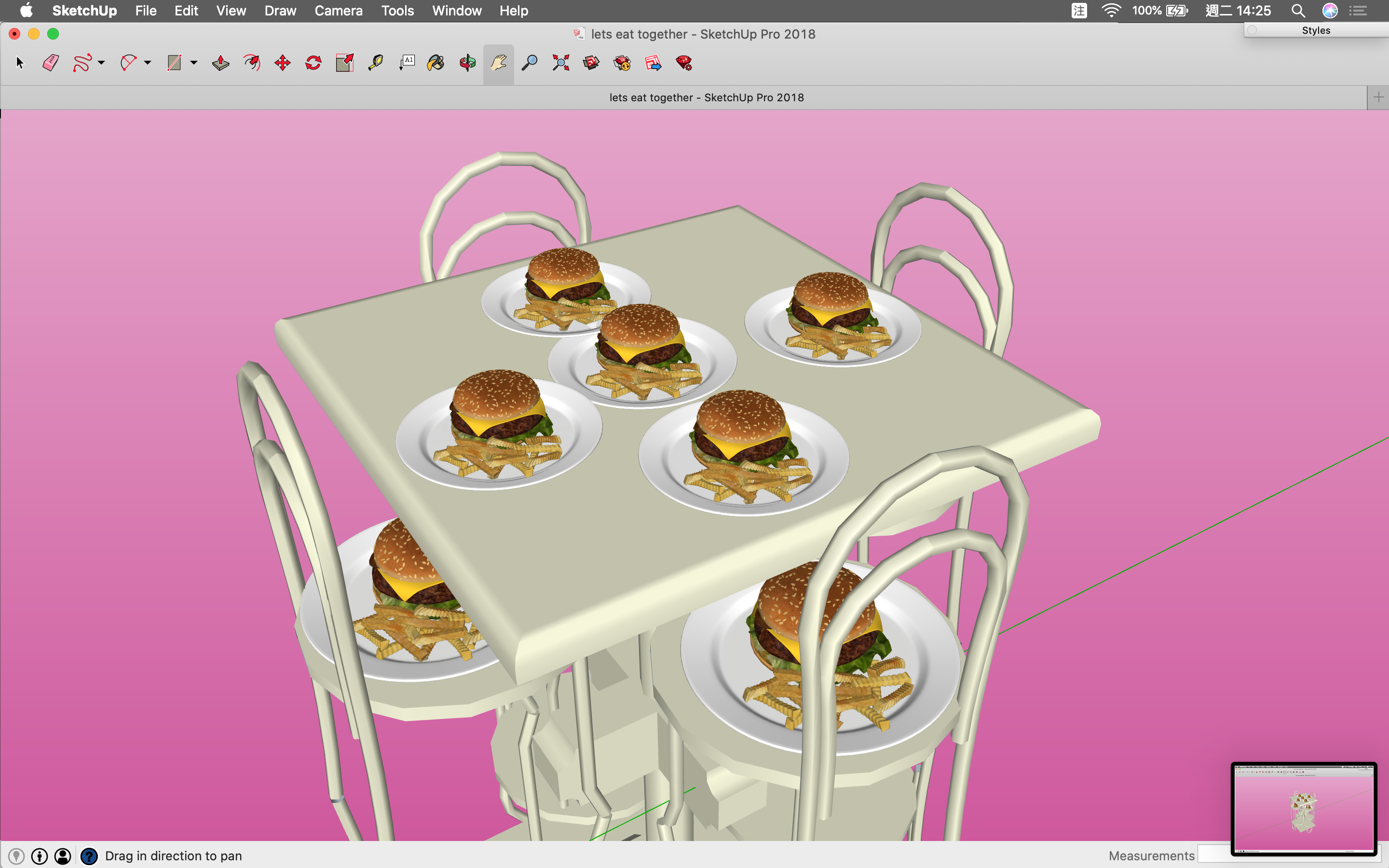Select the Offset tool
Screen dimensions: 1389x868
(x=251, y=63)
